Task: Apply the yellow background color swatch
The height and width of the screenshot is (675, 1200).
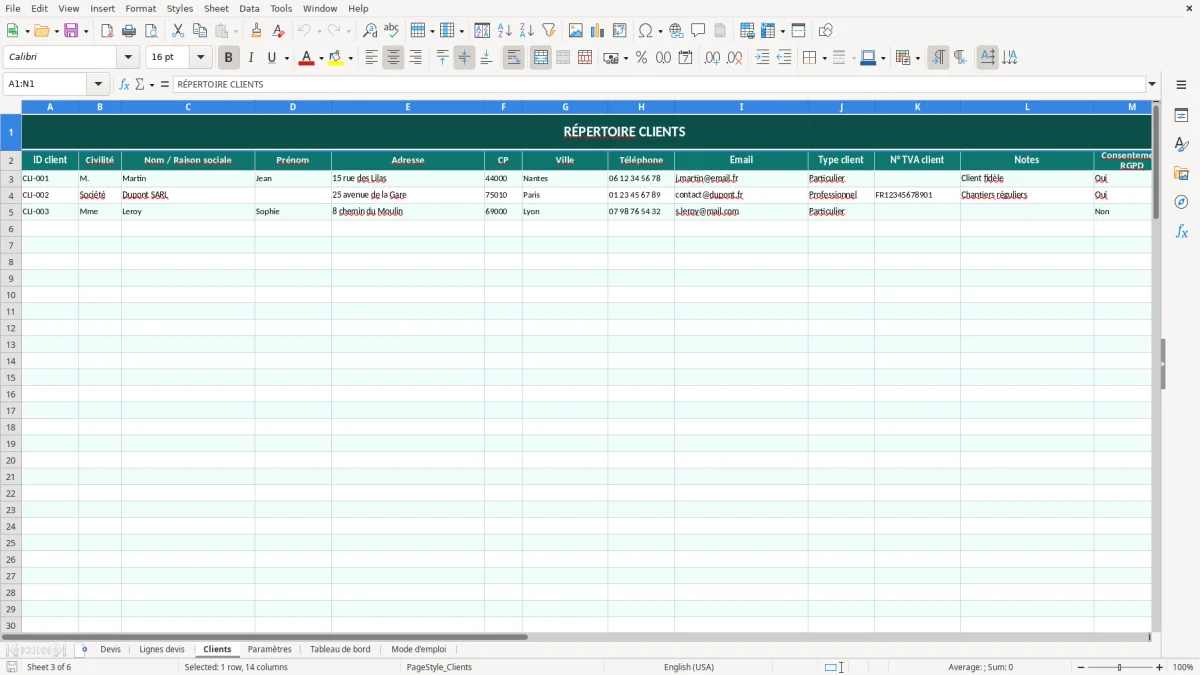Action: [336, 58]
